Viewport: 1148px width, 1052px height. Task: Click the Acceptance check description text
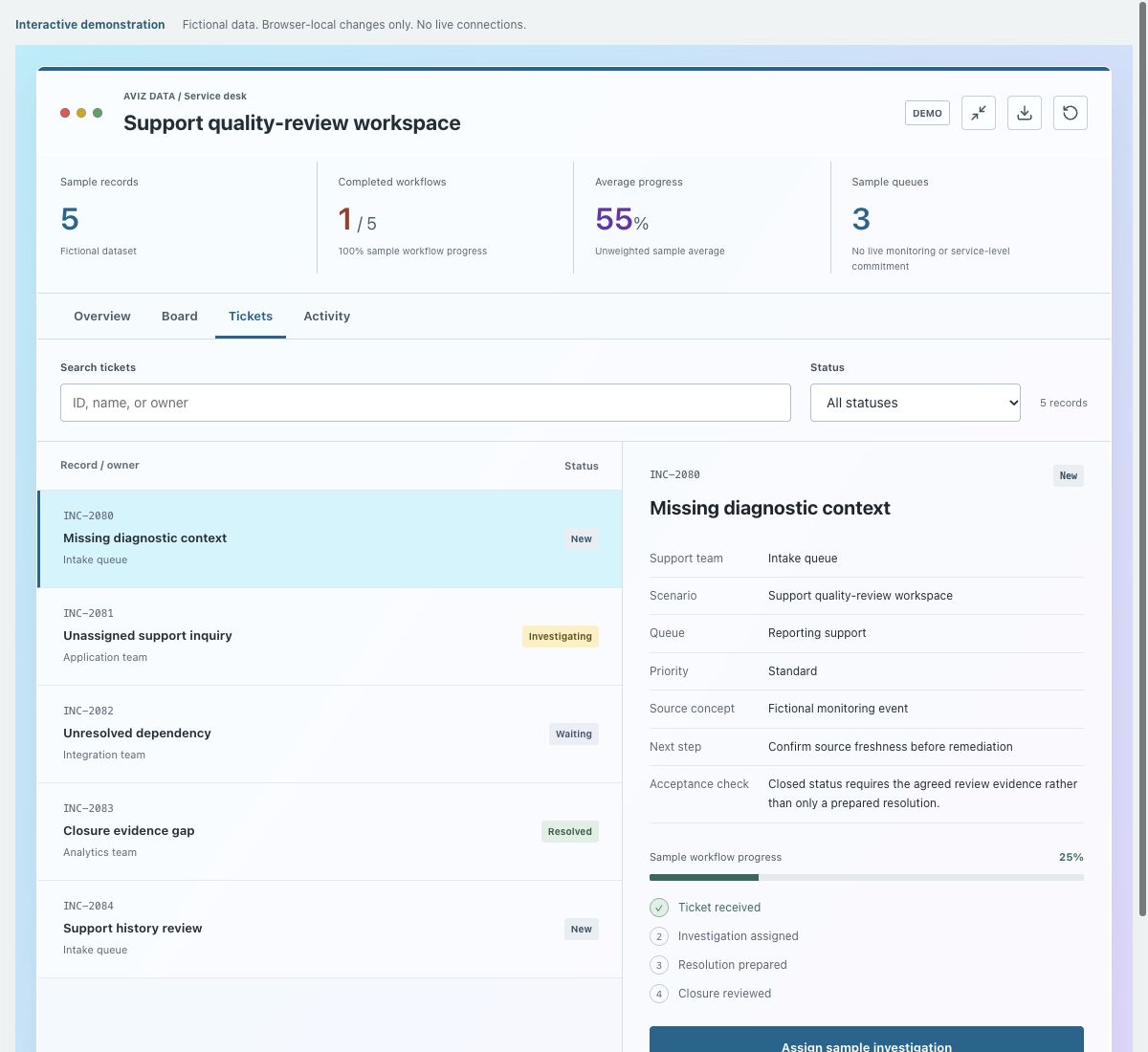[x=923, y=794]
